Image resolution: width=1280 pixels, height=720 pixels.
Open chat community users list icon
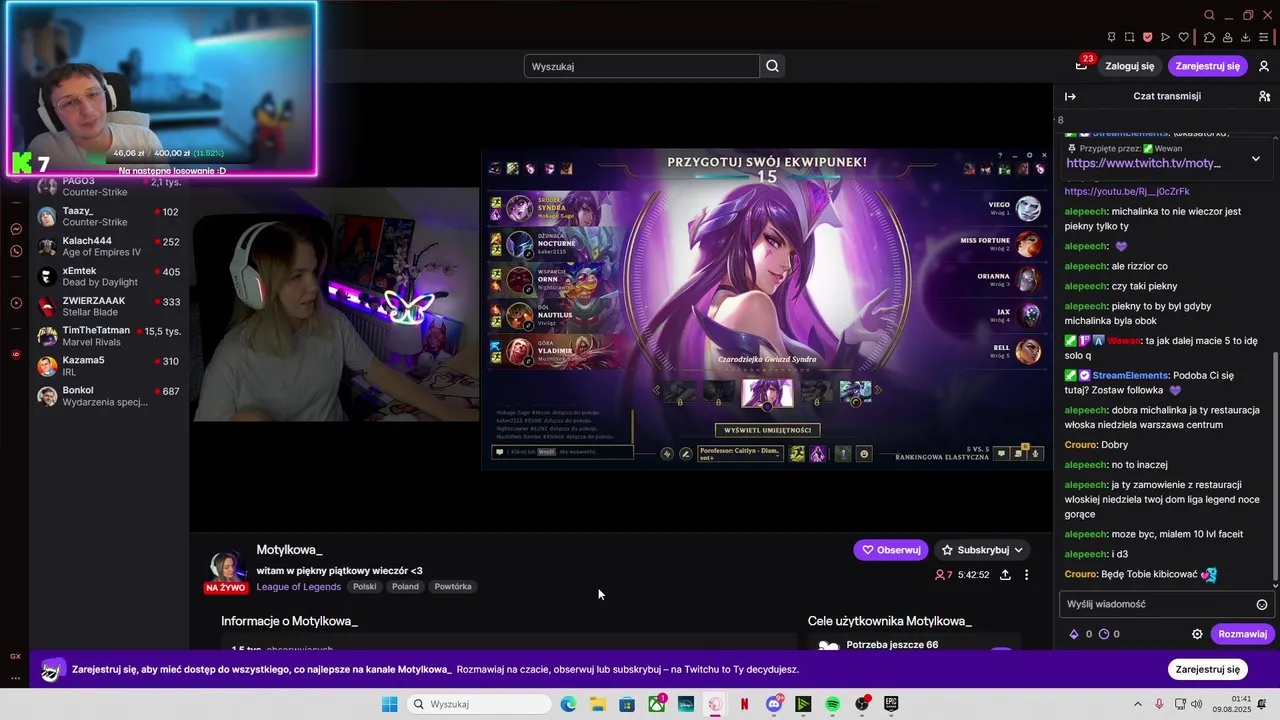[1264, 96]
